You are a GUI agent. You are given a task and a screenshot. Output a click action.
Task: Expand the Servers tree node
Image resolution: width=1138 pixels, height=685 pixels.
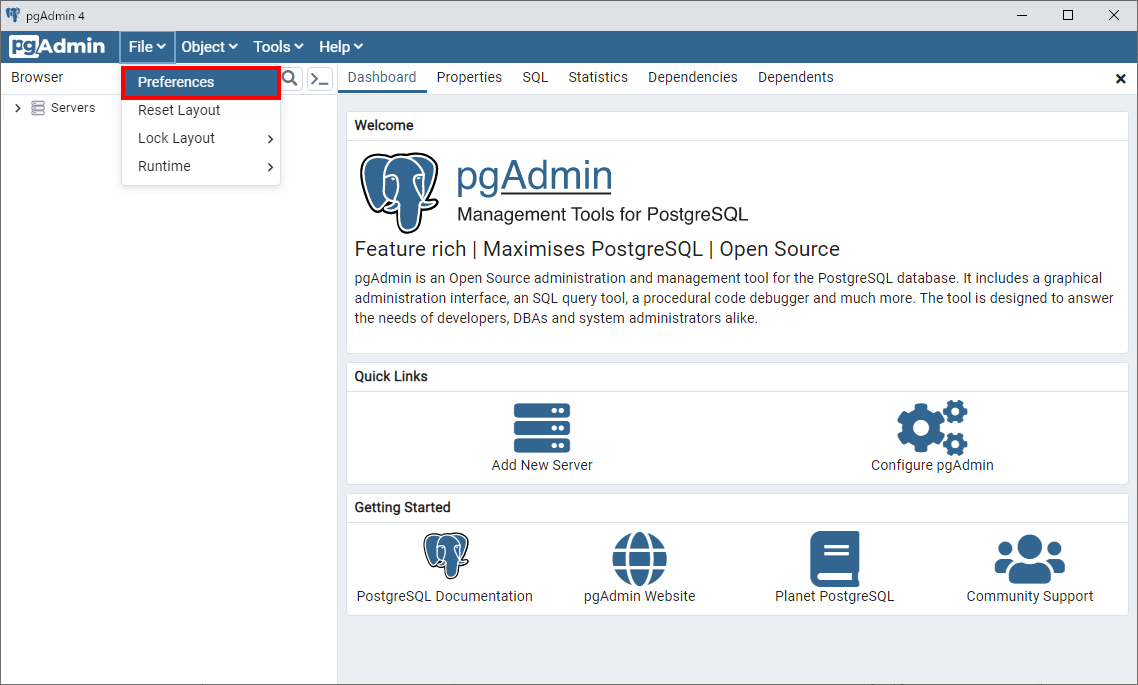coord(17,108)
